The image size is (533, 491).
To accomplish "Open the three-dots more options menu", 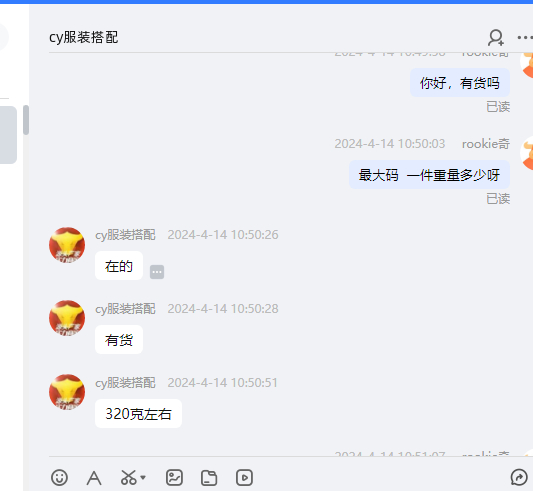I will [525, 37].
